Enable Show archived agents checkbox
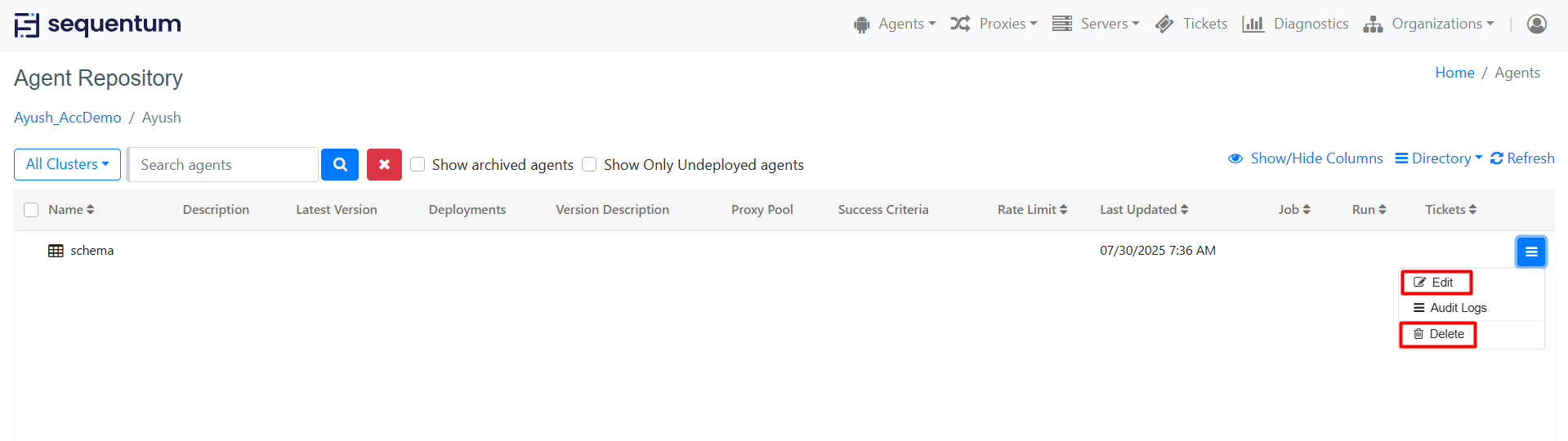 [x=418, y=164]
